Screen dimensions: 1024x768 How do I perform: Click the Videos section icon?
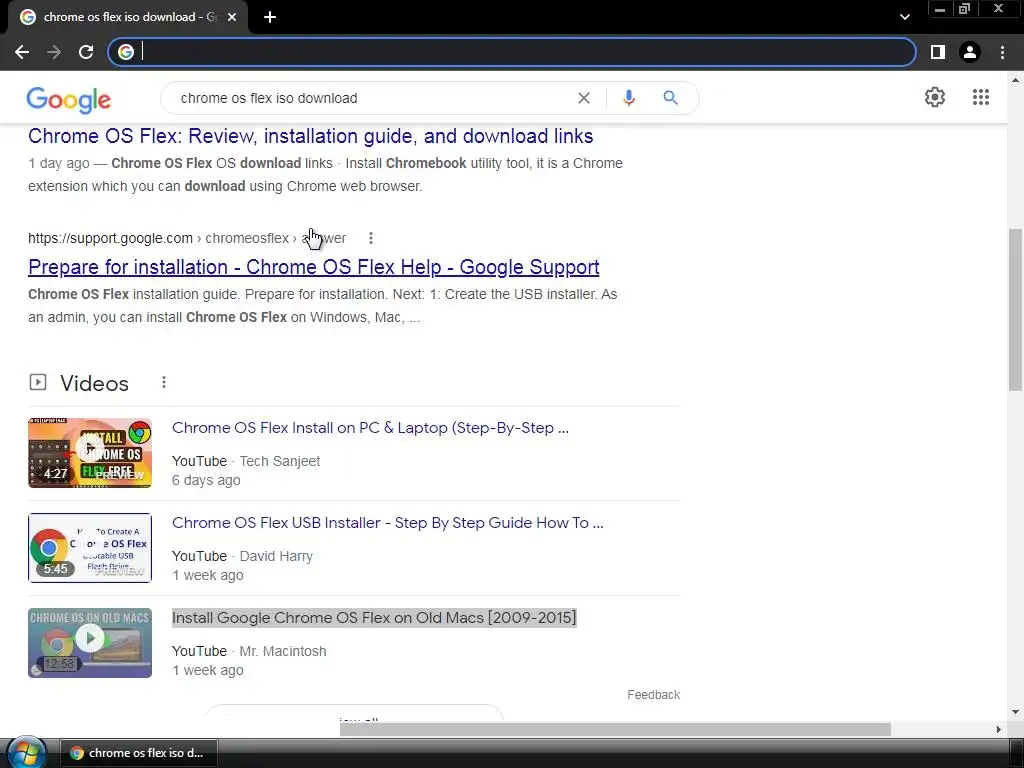[x=38, y=382]
